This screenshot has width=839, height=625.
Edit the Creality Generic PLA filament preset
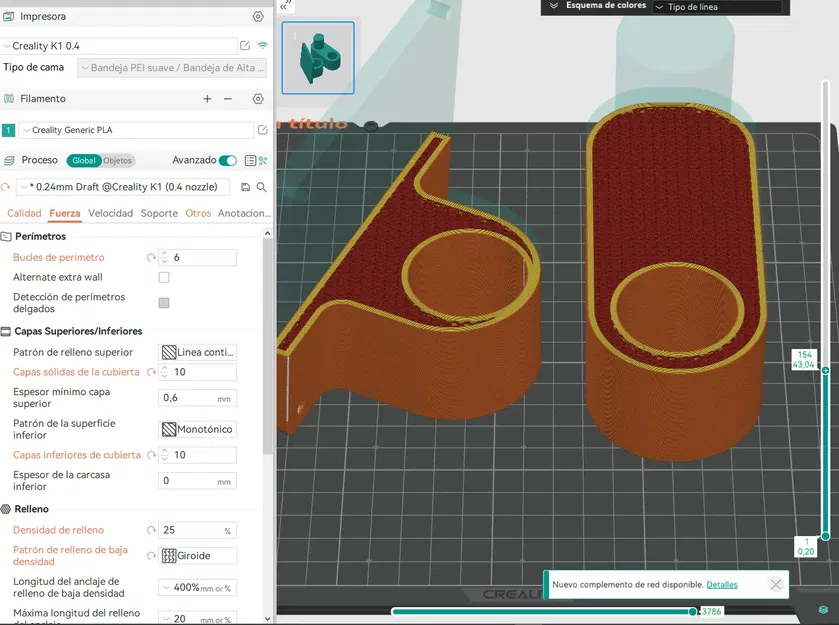tap(262, 130)
